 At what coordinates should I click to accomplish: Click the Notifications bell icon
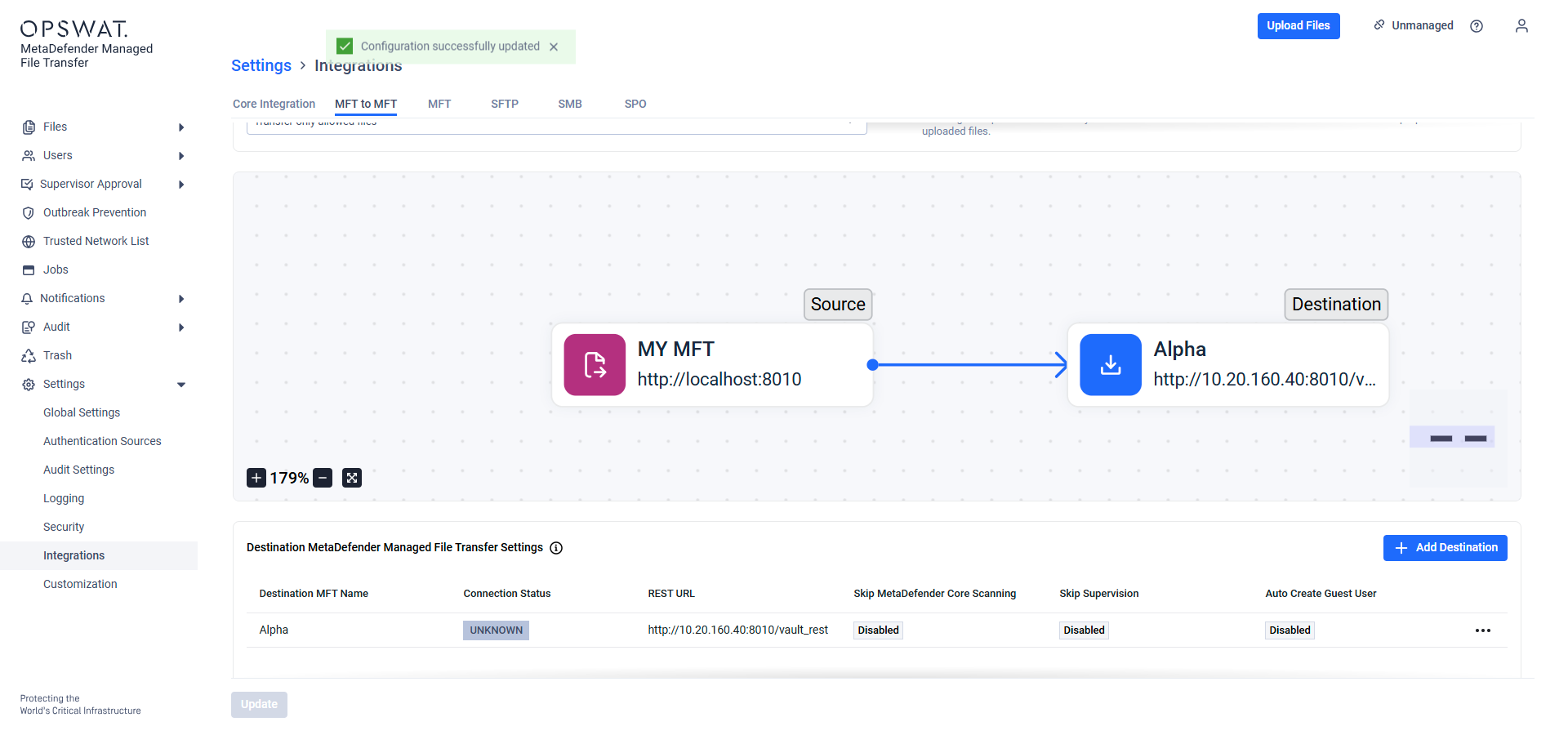point(27,299)
